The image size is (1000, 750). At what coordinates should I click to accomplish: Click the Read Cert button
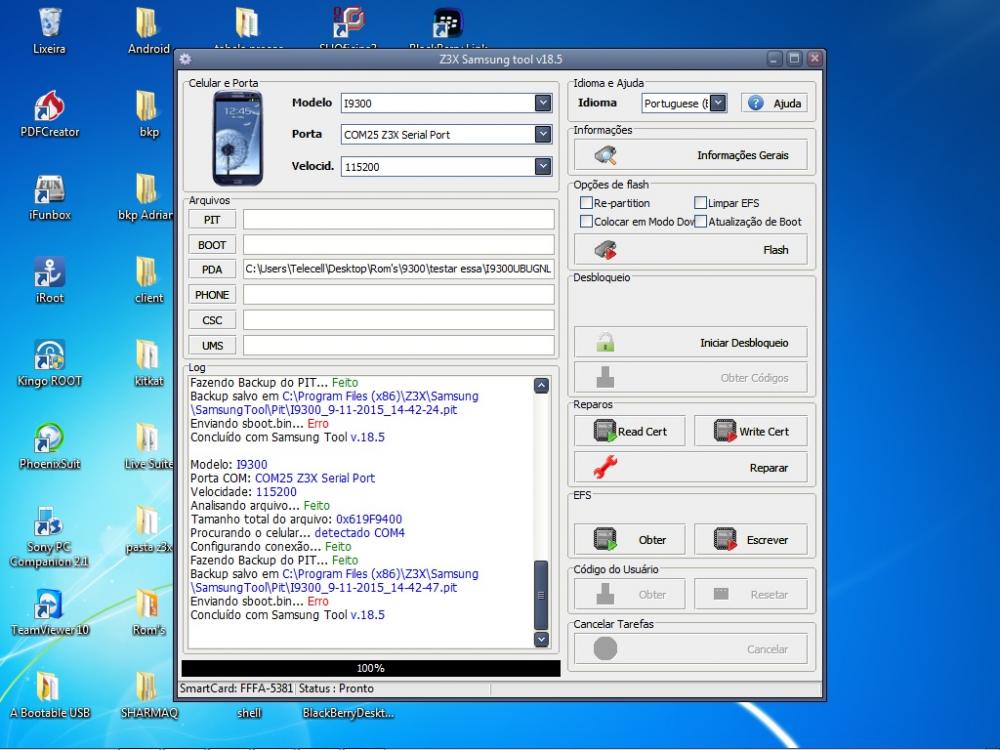[630, 431]
